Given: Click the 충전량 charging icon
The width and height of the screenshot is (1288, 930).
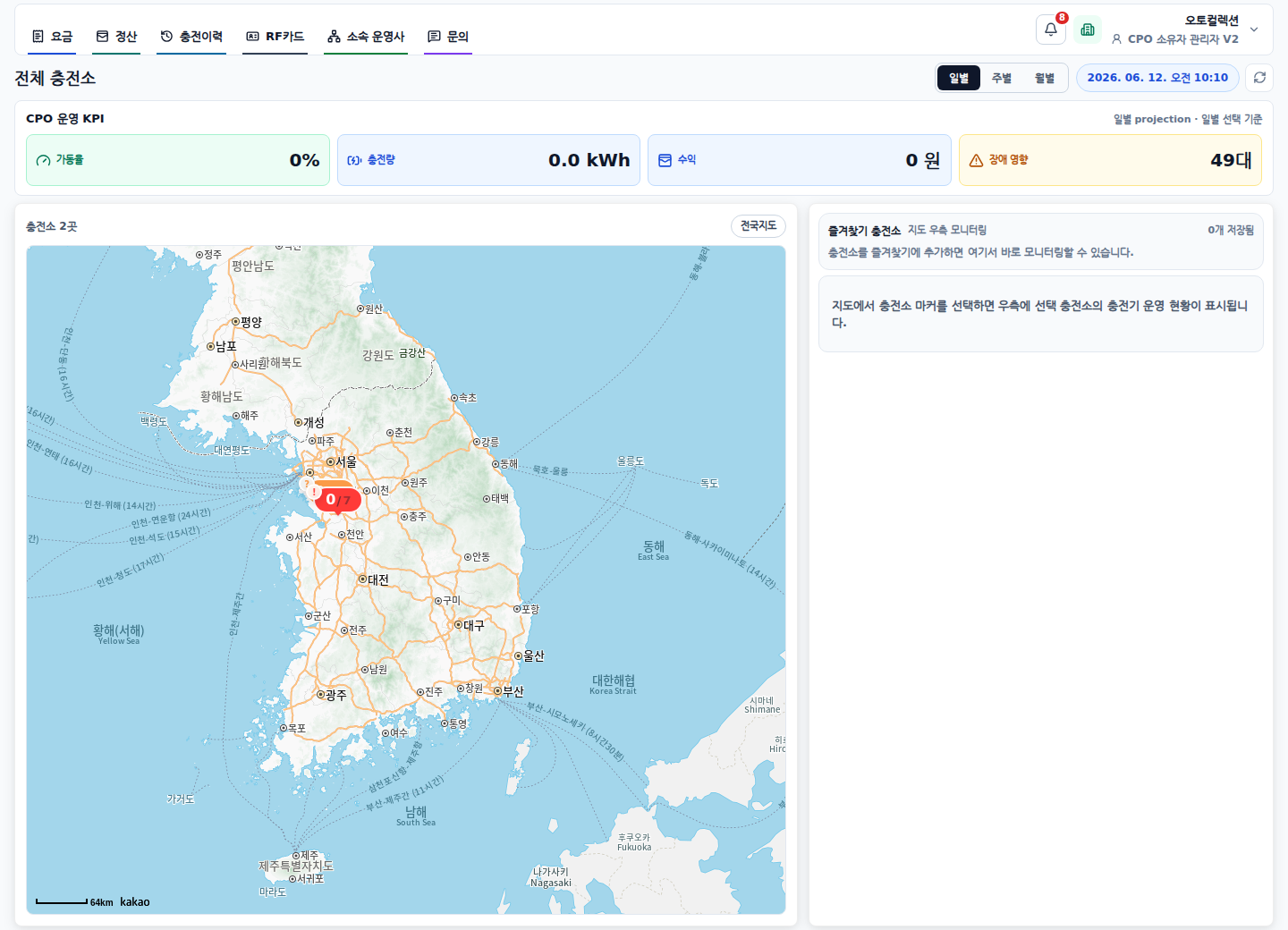Looking at the screenshot, I should pyautogui.click(x=354, y=160).
